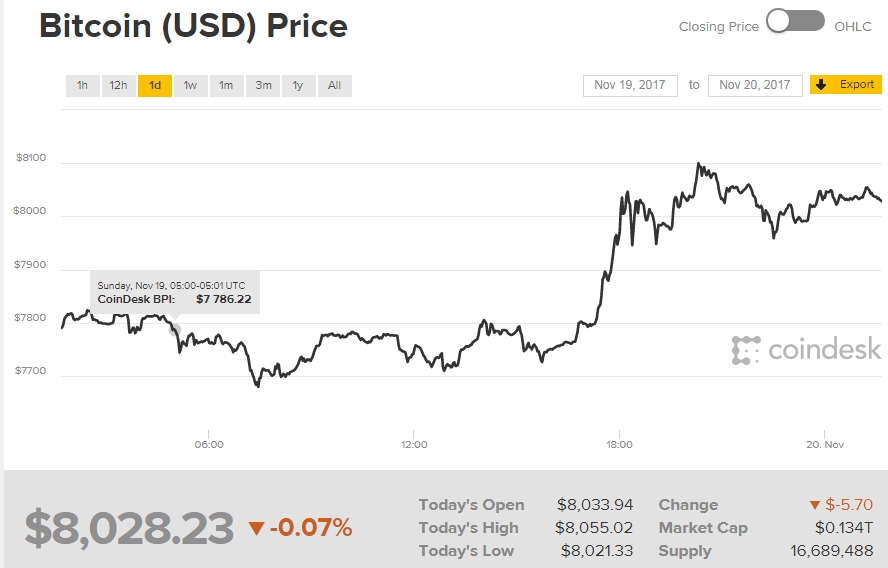
Task: Click the 06:00 mark on time axis
Action: pos(209,444)
